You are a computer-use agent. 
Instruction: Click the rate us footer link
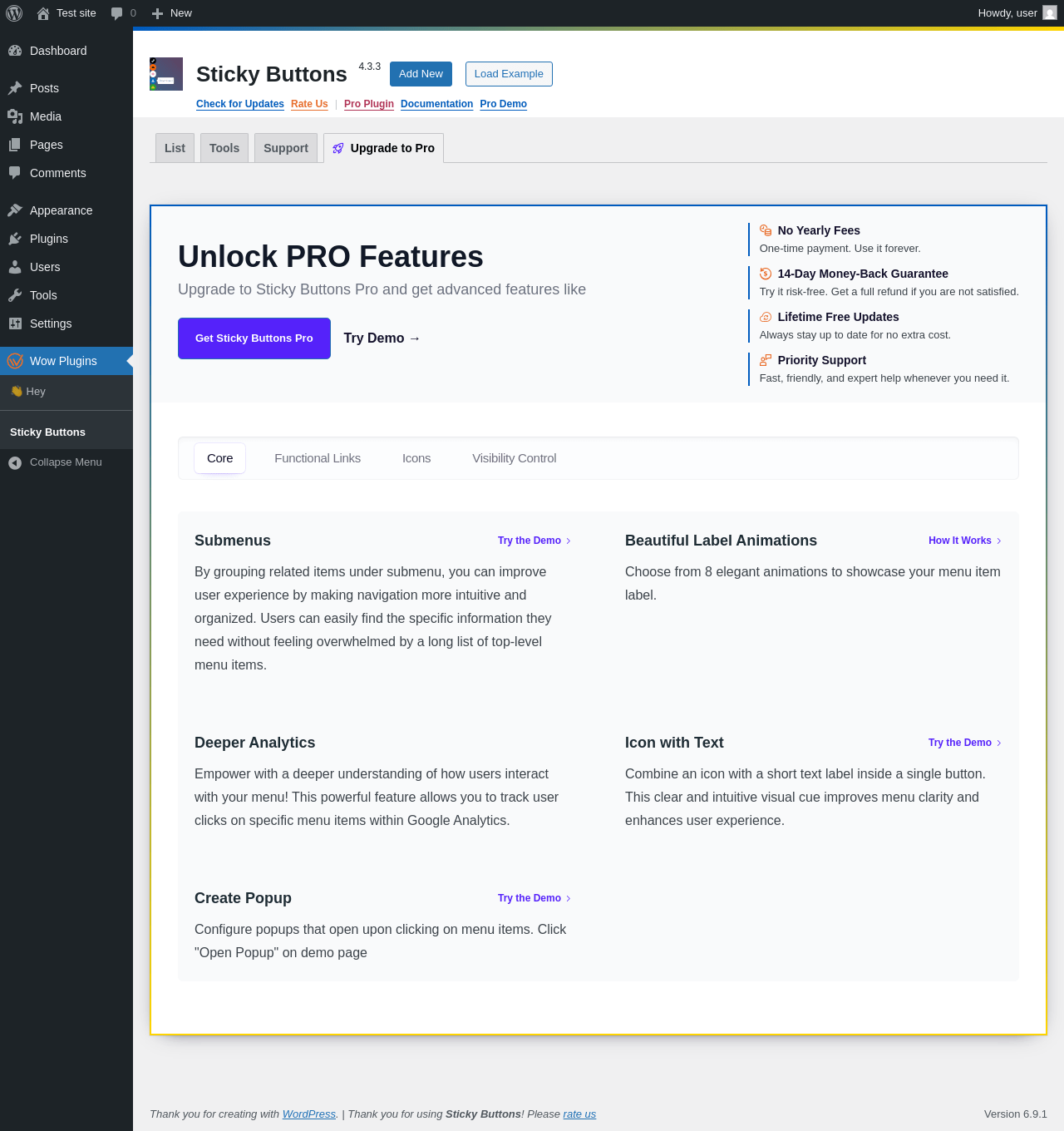coord(579,1114)
